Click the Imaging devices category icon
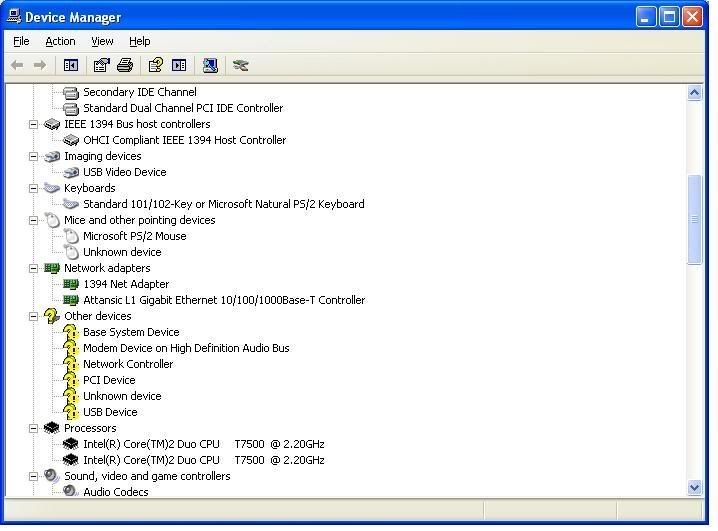 click(x=52, y=156)
